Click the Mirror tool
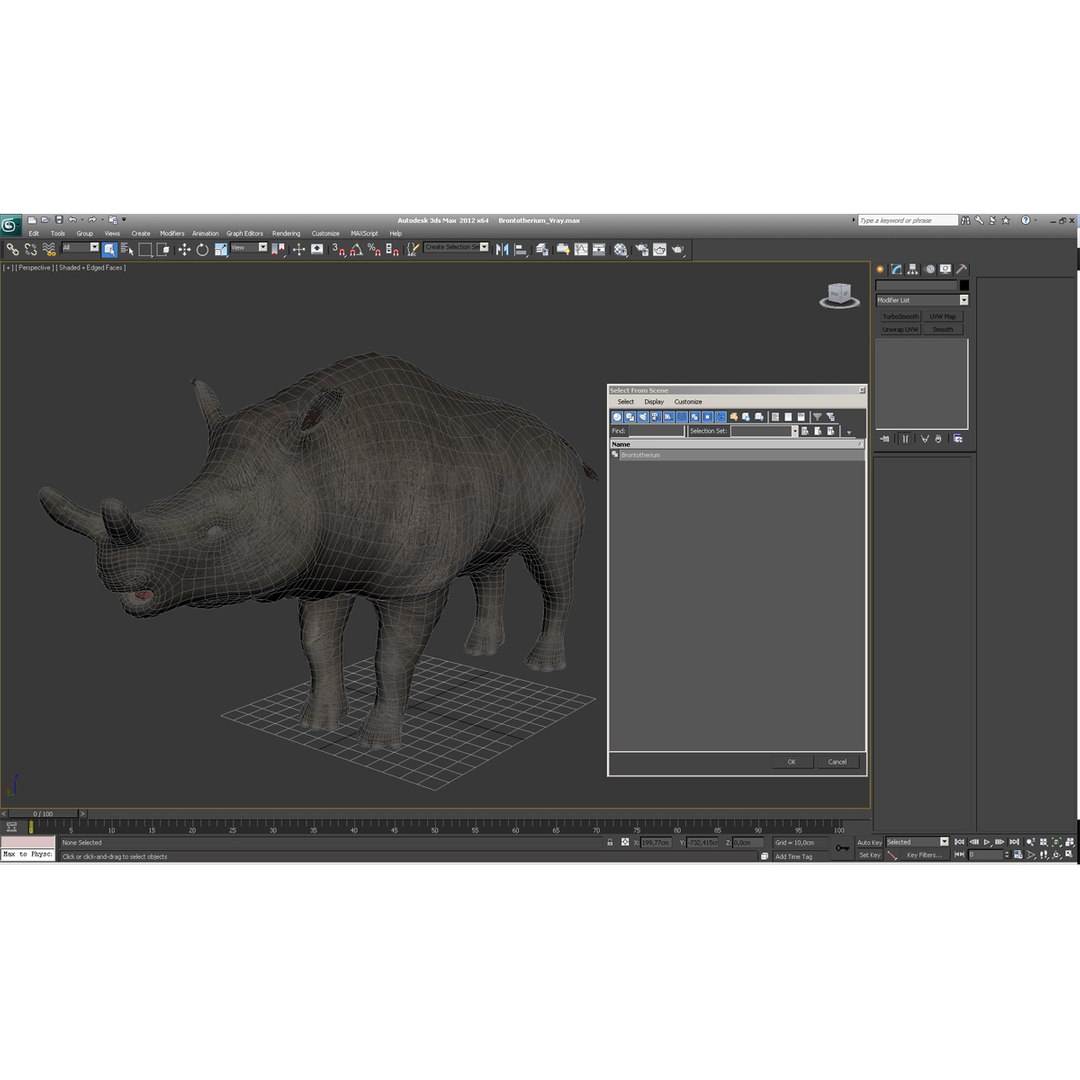1080x1080 pixels. click(x=502, y=249)
